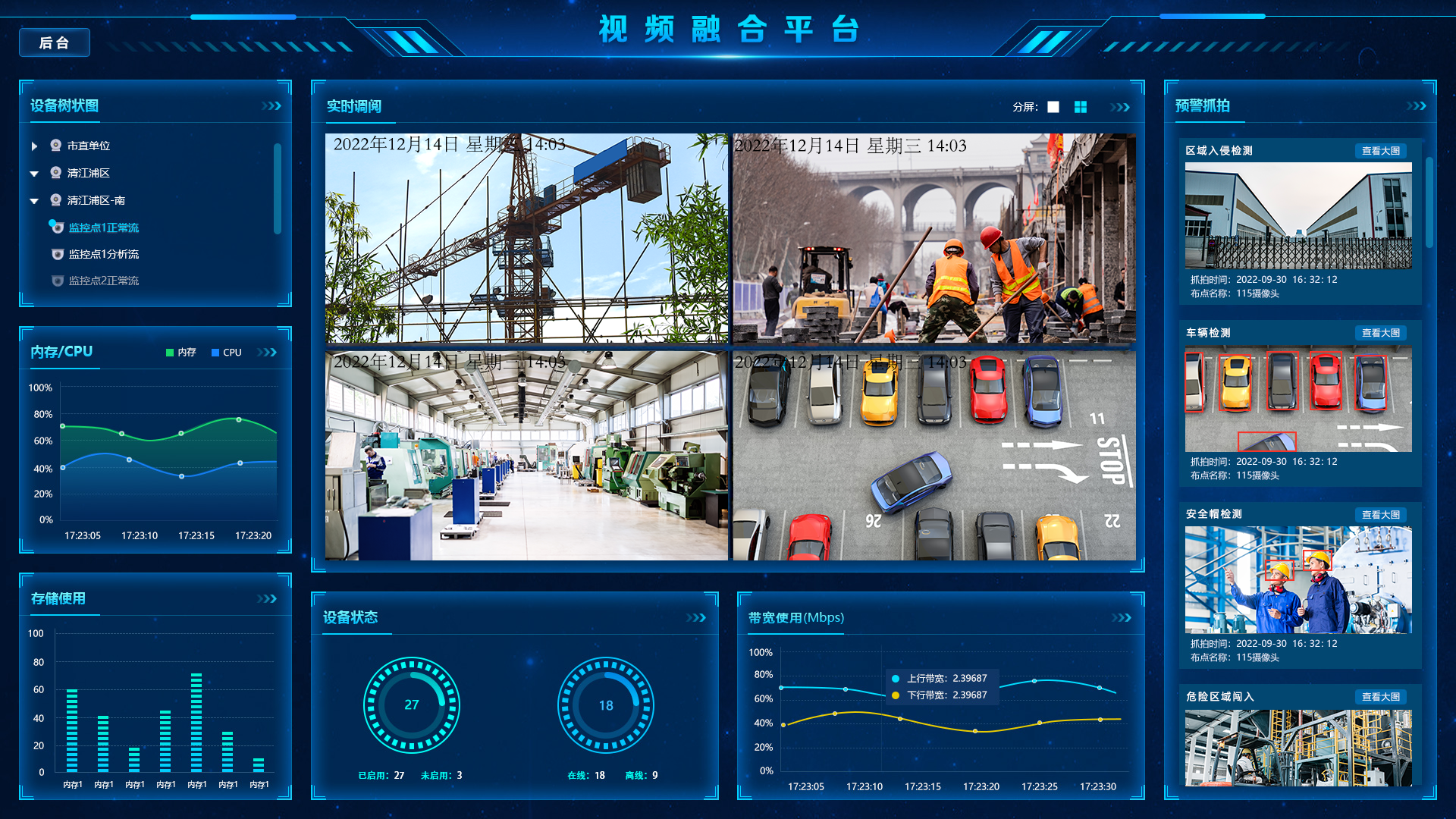Viewport: 1456px width, 819px height.
Task: Click the 后台 menu button
Action: (x=52, y=42)
